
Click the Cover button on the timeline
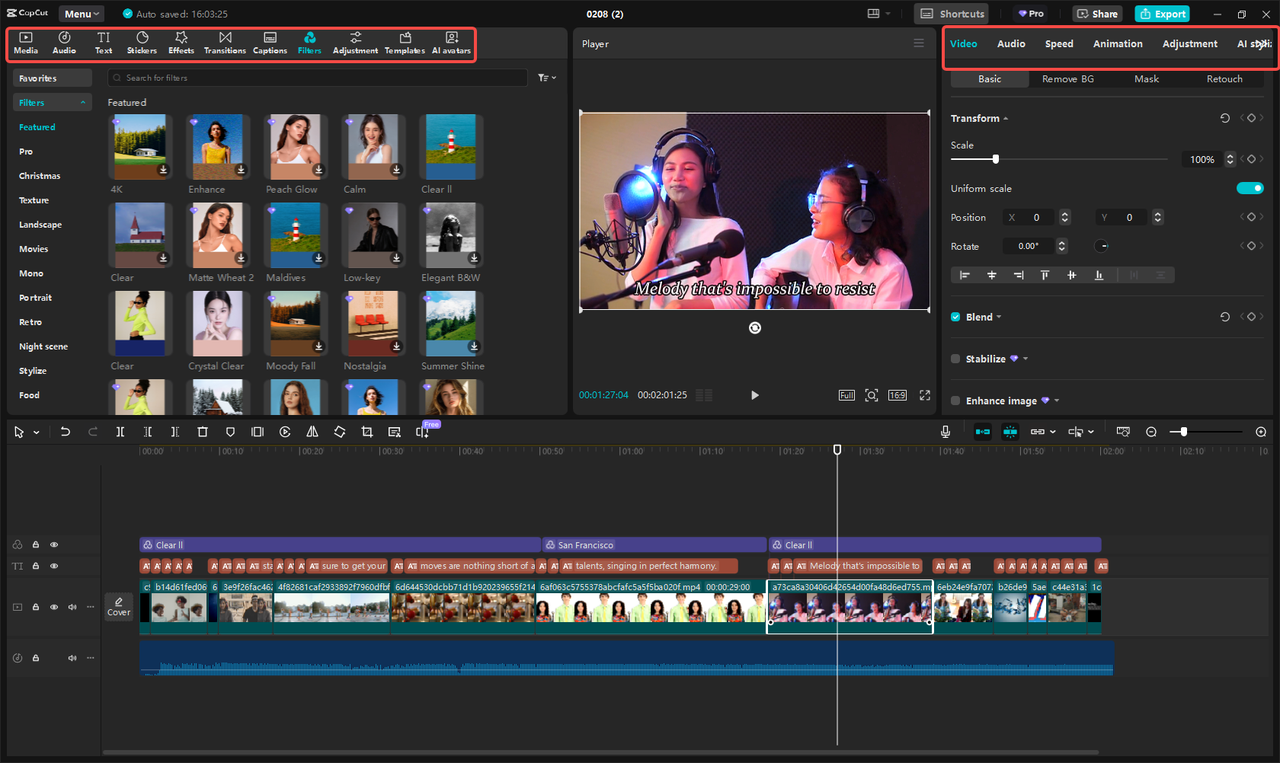click(118, 607)
